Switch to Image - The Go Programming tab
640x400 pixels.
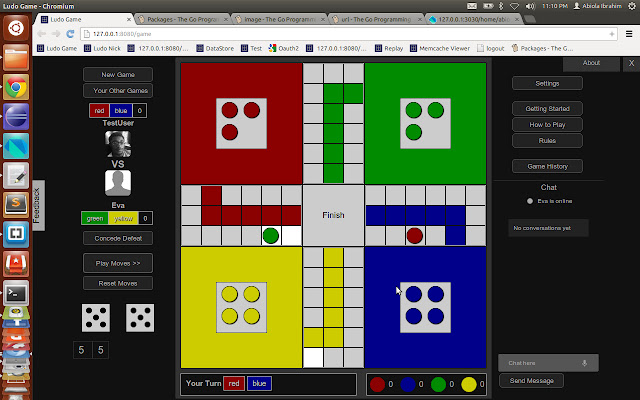280,19
